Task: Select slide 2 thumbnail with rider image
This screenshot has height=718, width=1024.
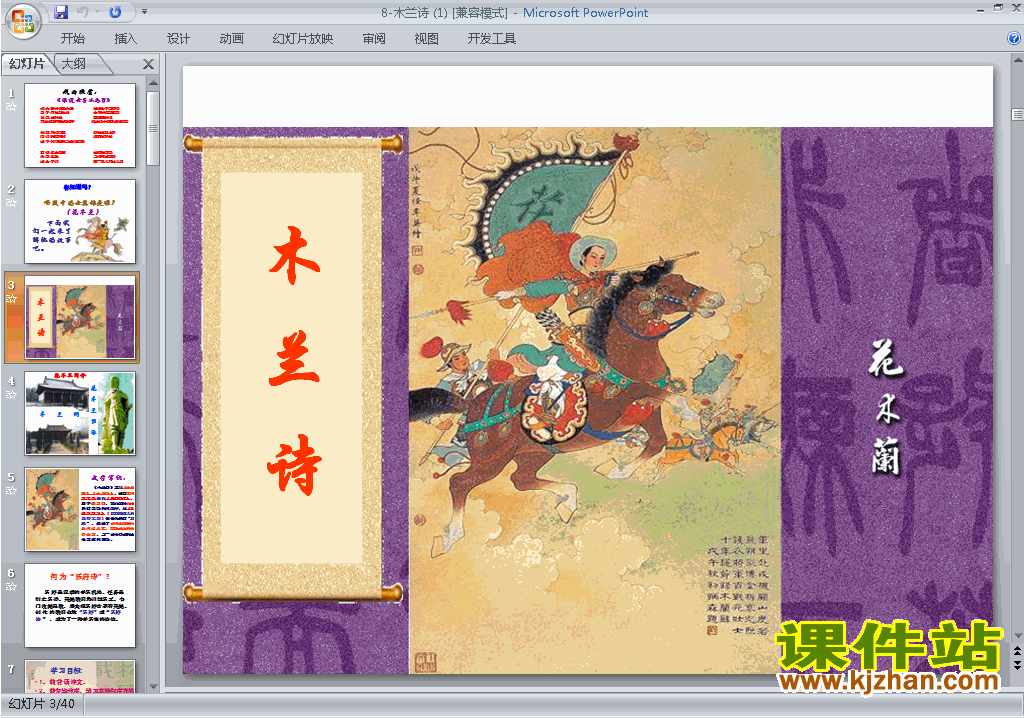Action: click(80, 221)
